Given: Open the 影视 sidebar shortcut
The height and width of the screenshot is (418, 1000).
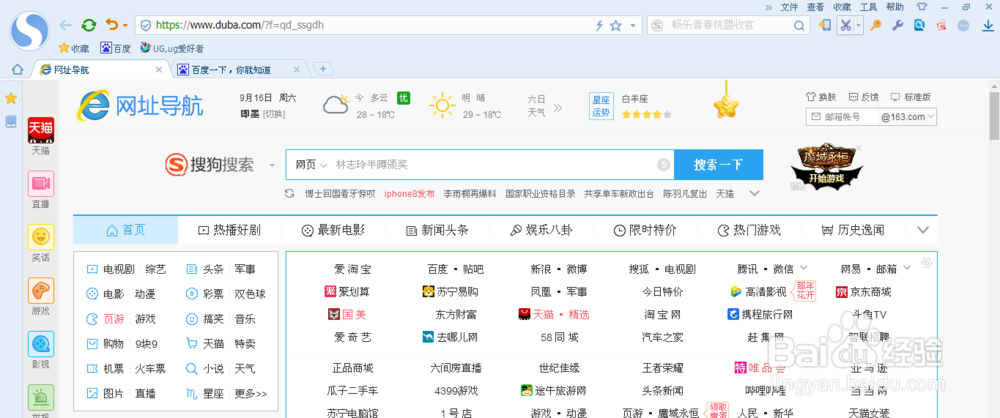Looking at the screenshot, I should pos(41,350).
